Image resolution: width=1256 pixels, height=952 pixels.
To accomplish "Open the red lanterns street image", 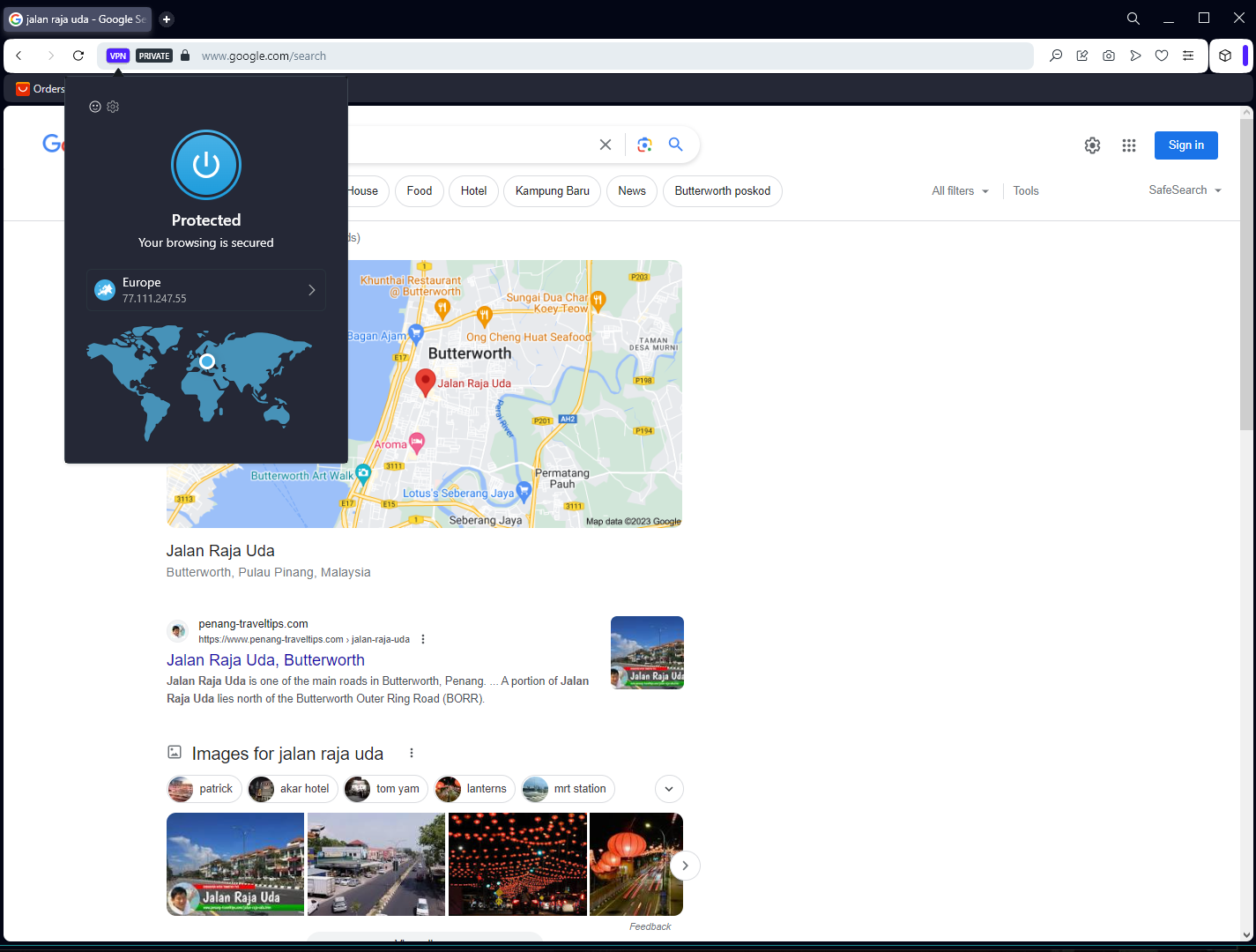I will click(x=517, y=864).
